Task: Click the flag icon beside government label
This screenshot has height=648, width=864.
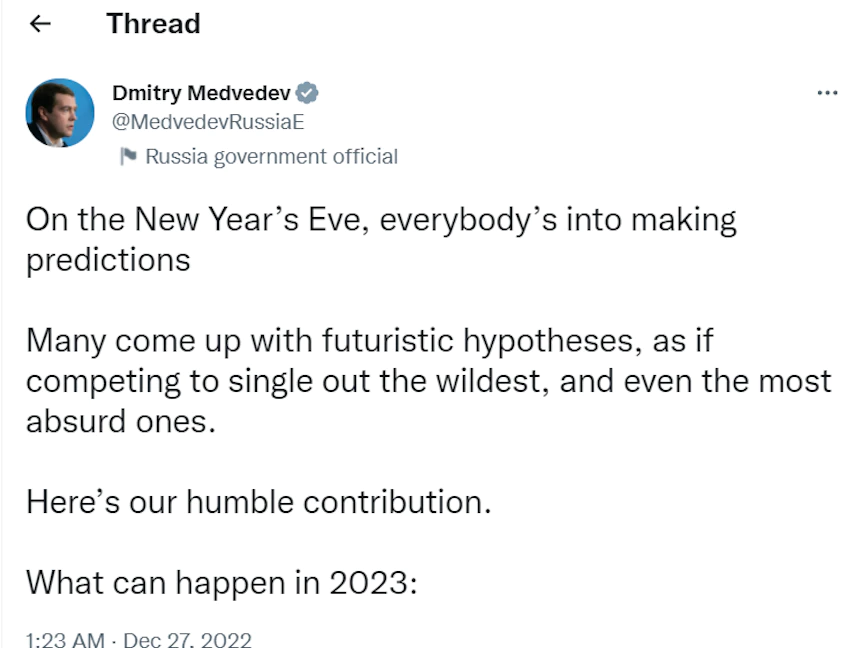Action: [128, 156]
